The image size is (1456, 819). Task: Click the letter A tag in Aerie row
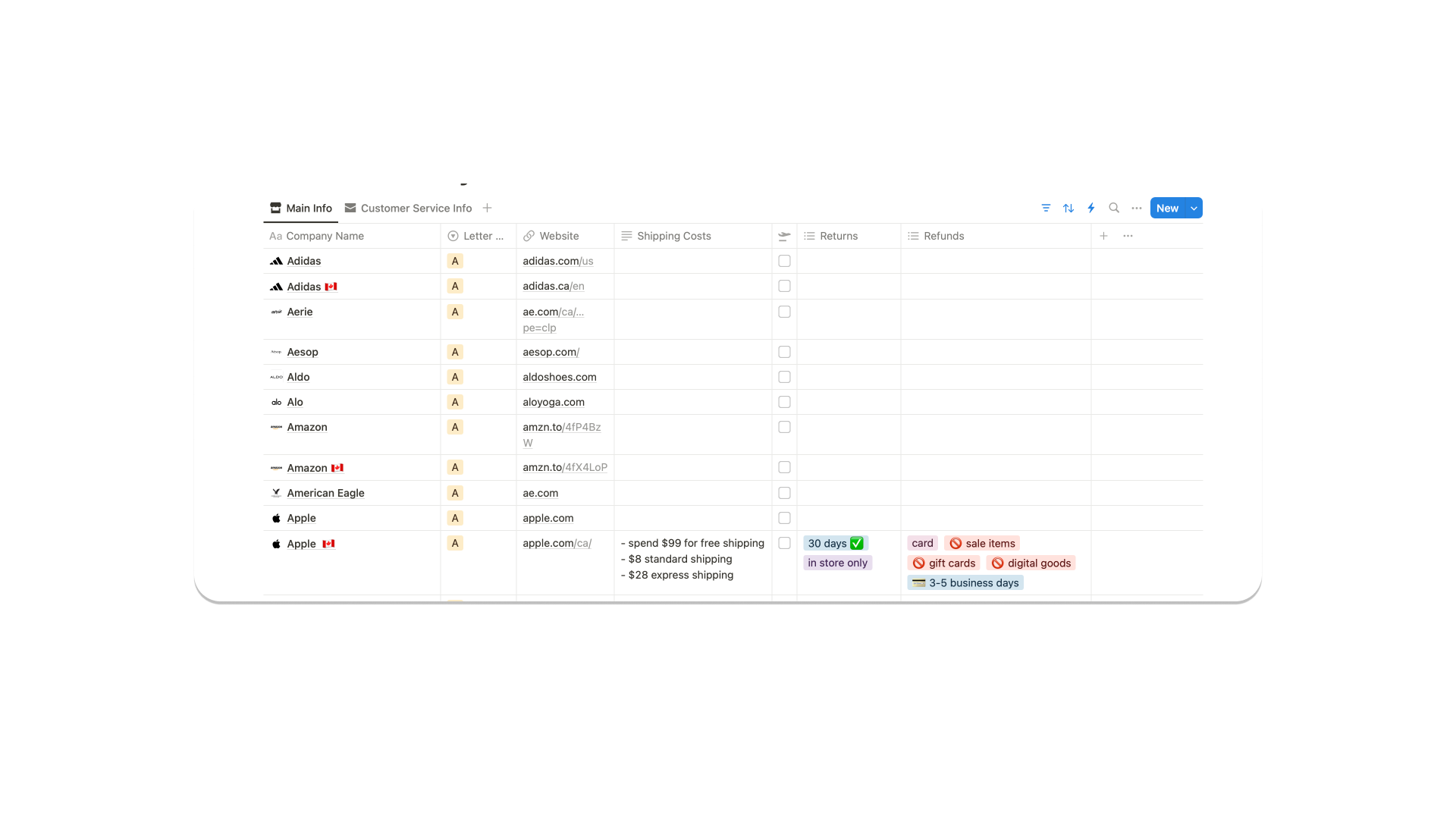[455, 312]
